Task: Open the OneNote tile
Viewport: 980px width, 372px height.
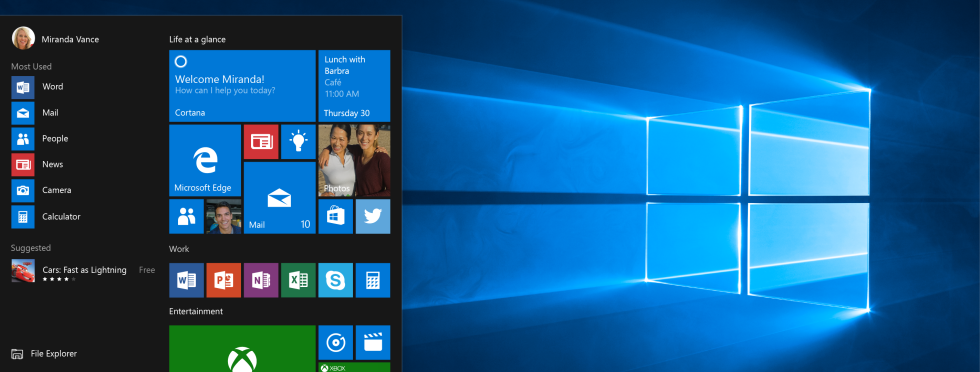Action: point(261,280)
